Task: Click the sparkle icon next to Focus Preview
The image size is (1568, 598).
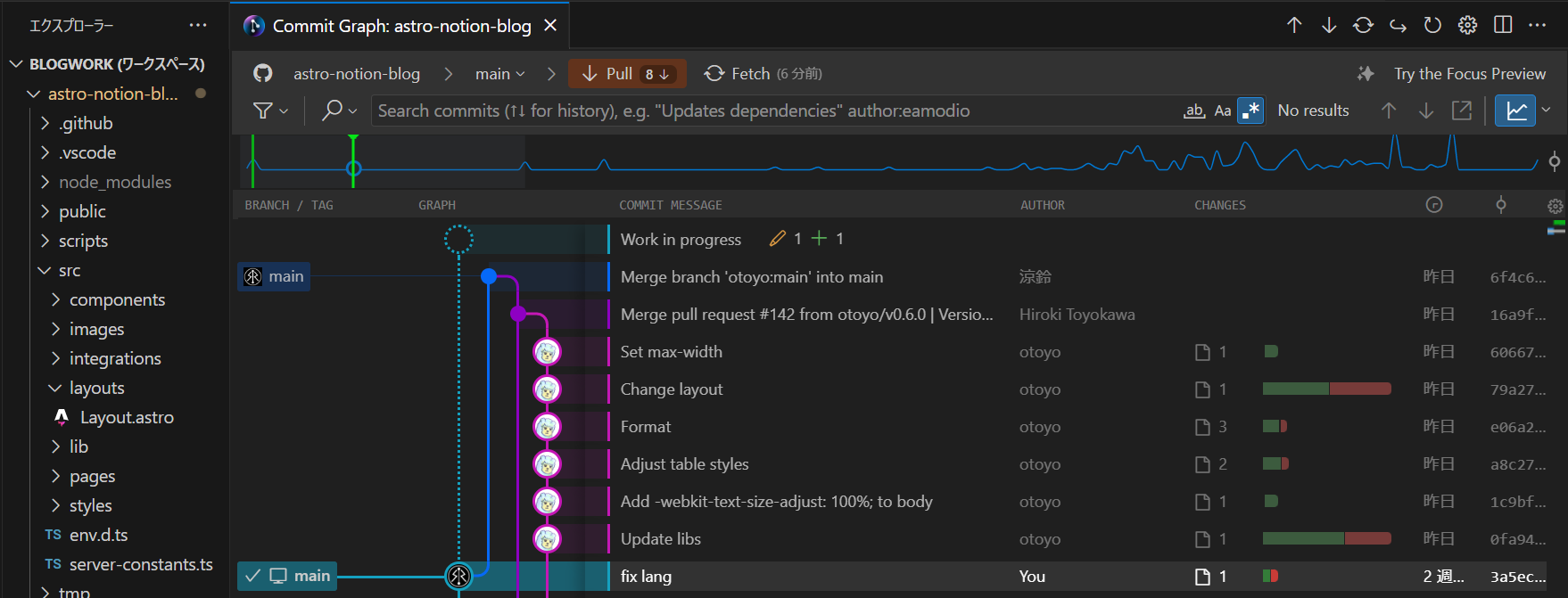Action: click(x=1366, y=74)
